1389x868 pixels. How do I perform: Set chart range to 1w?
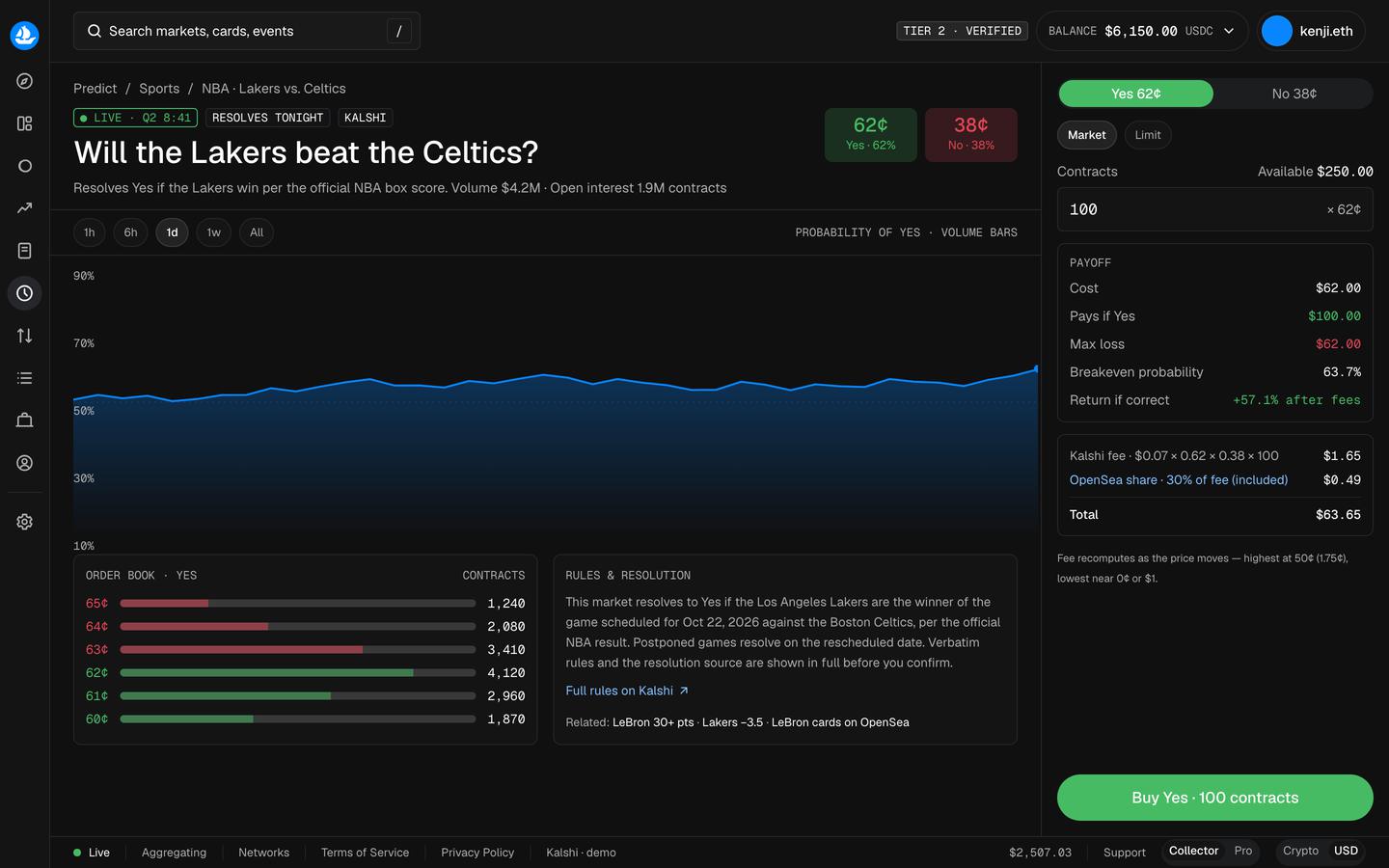(x=214, y=232)
